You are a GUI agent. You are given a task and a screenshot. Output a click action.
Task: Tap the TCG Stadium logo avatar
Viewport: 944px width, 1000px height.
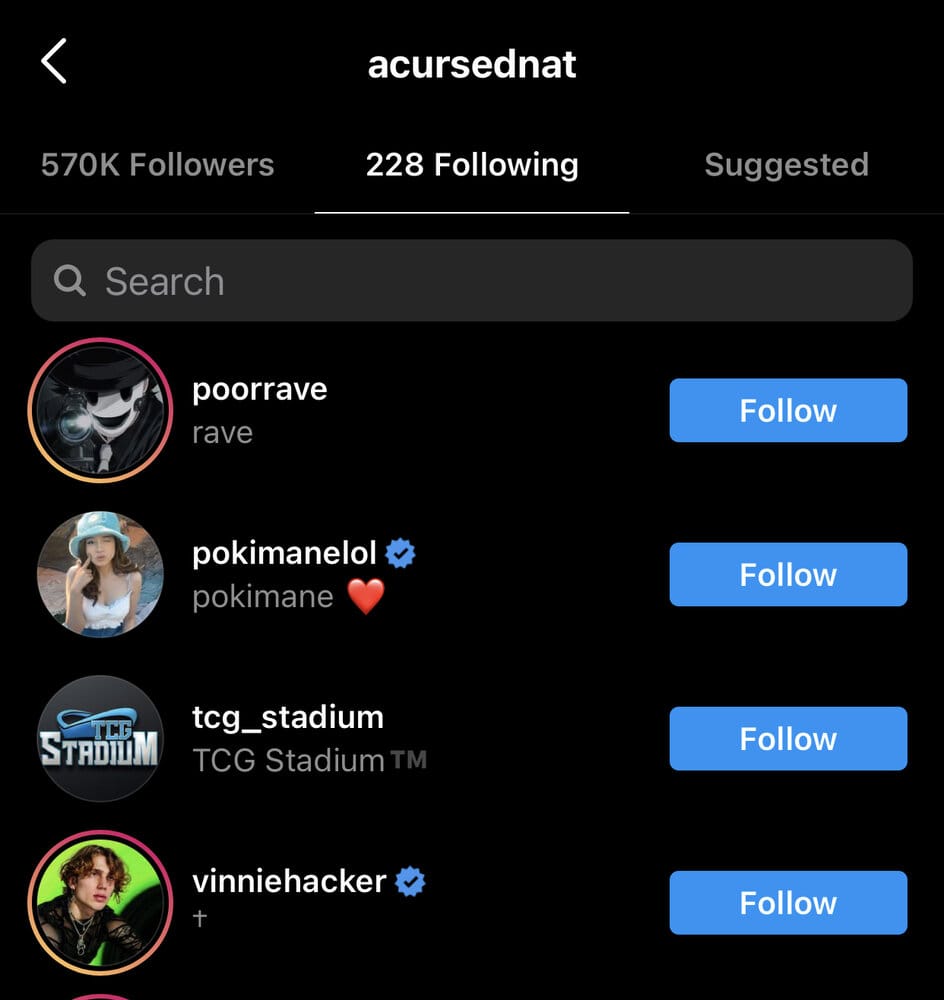pos(100,739)
